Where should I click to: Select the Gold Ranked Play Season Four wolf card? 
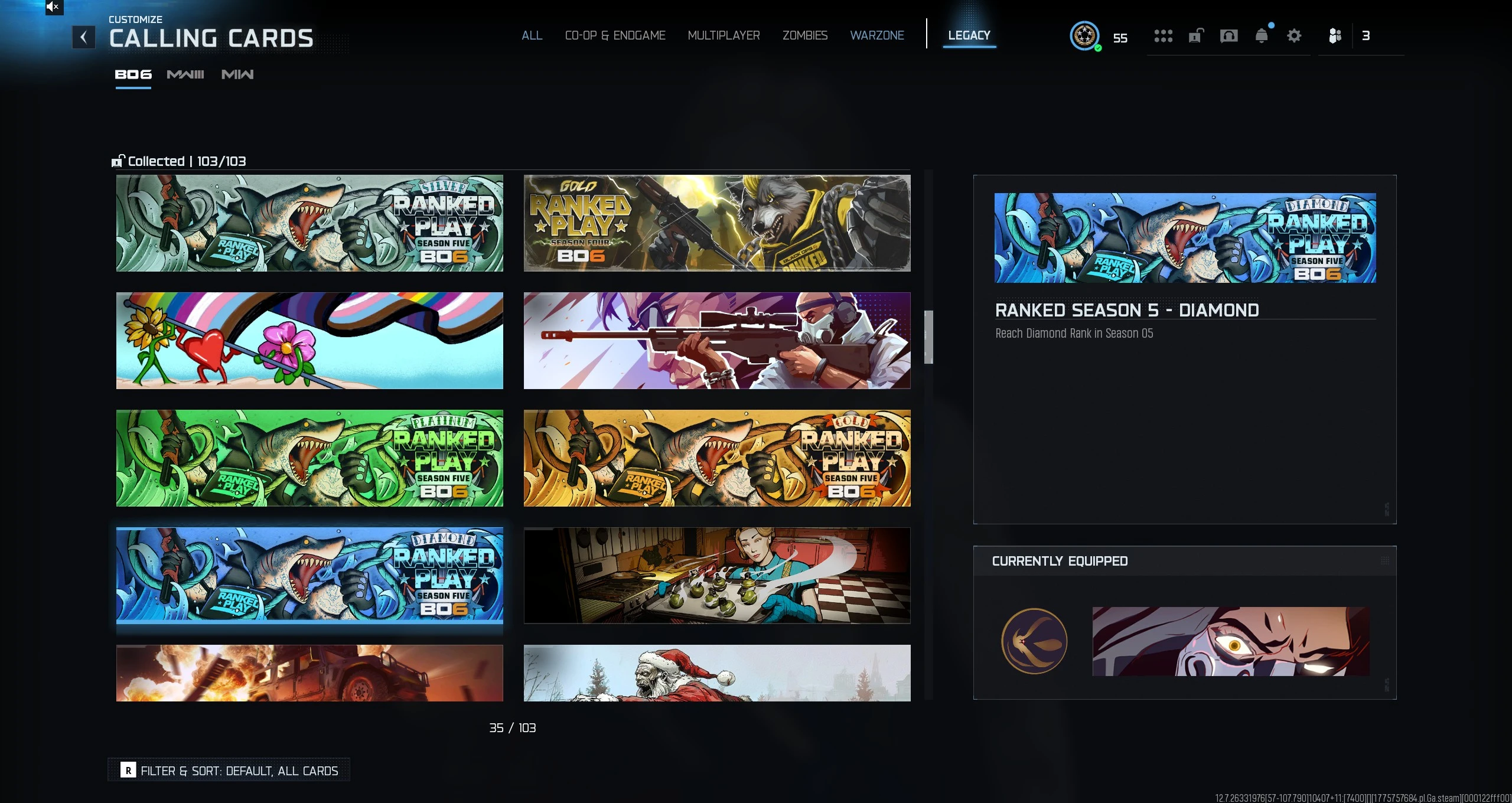717,223
